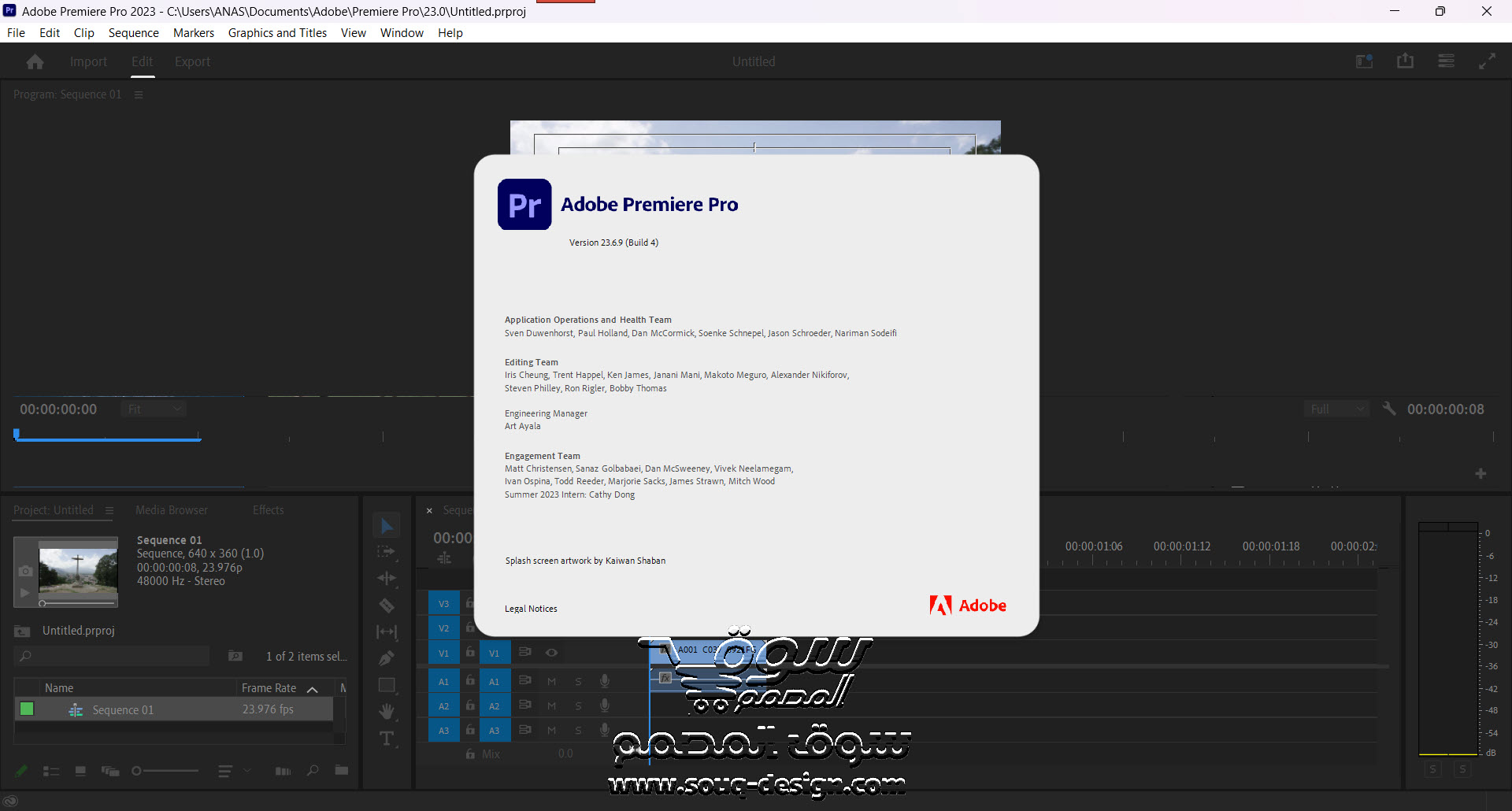This screenshot has height=811, width=1512.
Task: Select the Ripple Edit tool
Action: [386, 578]
